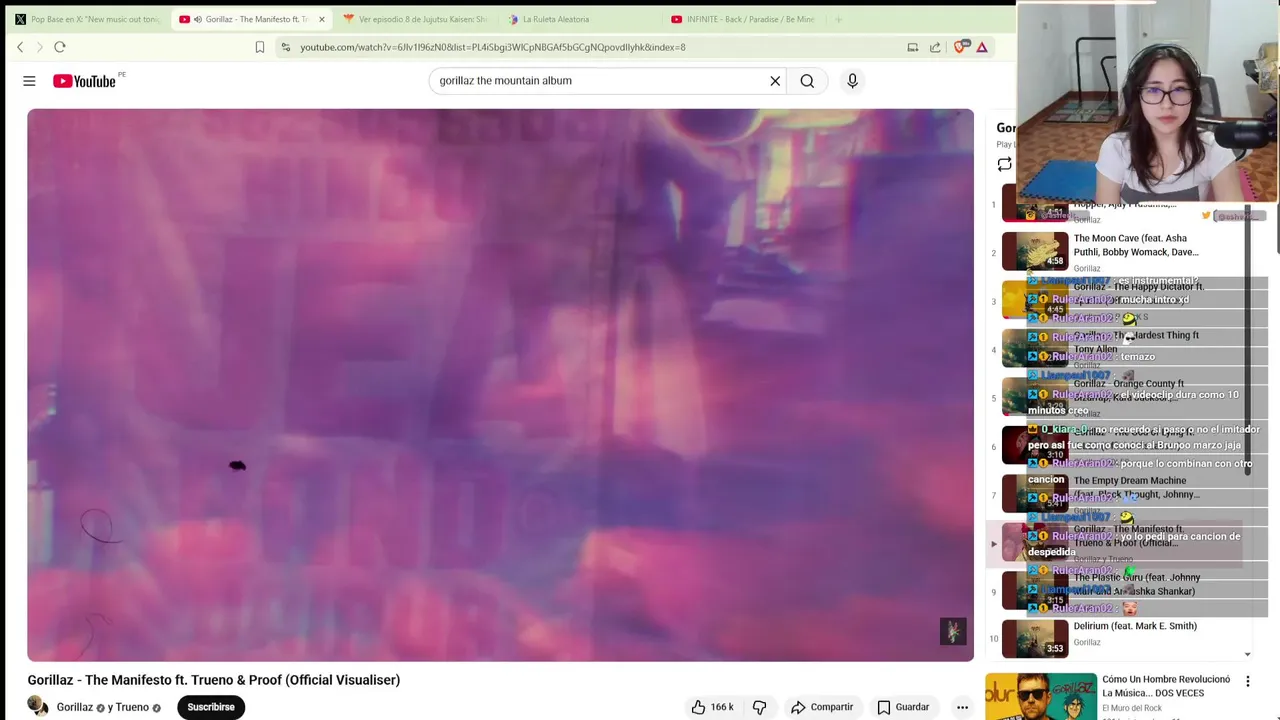Viewport: 1280px width, 720px height.
Task: Bookmark this page using the bookmark icon
Action: [260, 47]
